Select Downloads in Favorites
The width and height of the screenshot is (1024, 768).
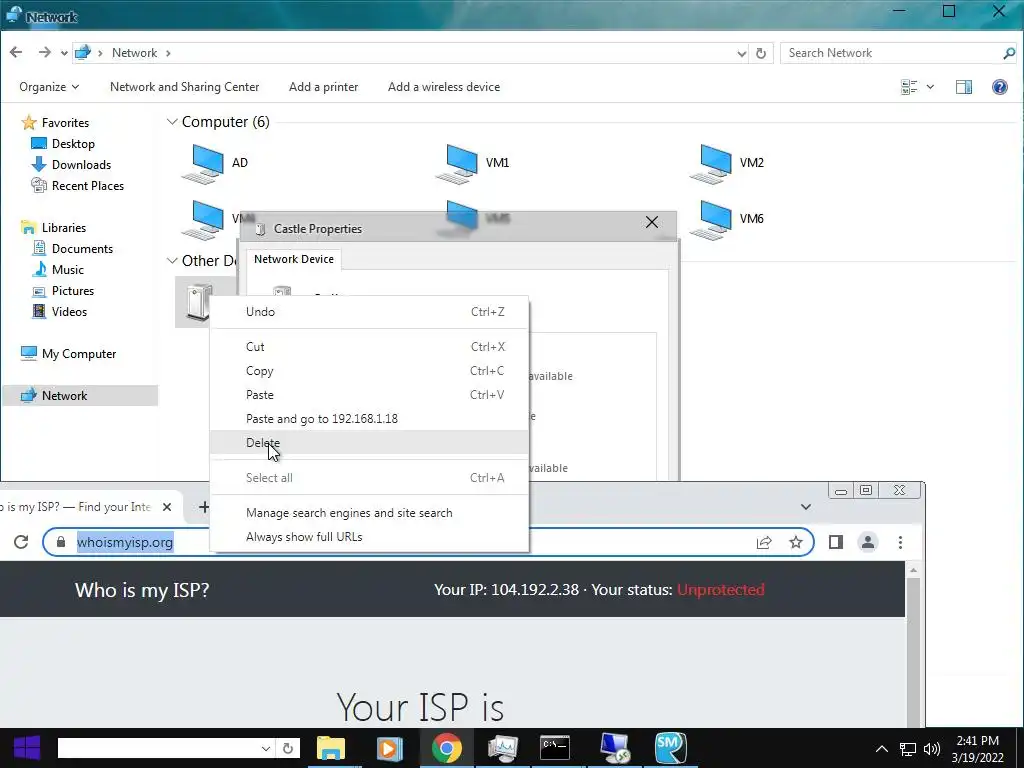(71, 165)
